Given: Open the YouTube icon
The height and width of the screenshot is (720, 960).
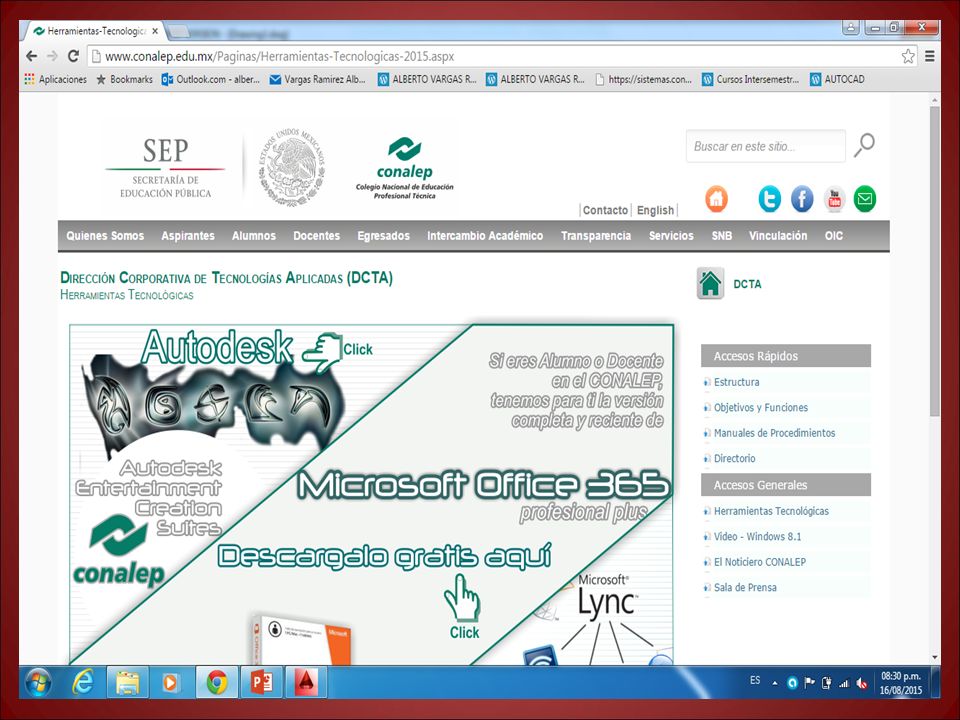Looking at the screenshot, I should click(834, 199).
